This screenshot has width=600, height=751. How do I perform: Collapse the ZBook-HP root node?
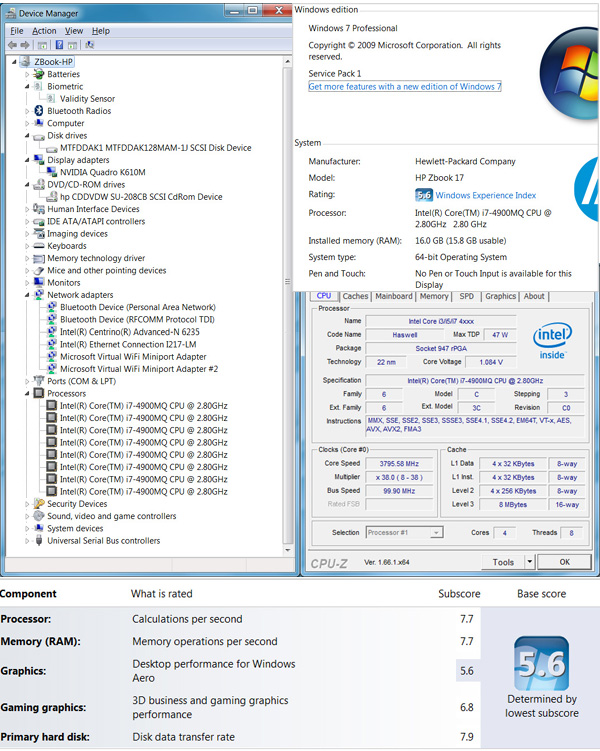(x=14, y=62)
